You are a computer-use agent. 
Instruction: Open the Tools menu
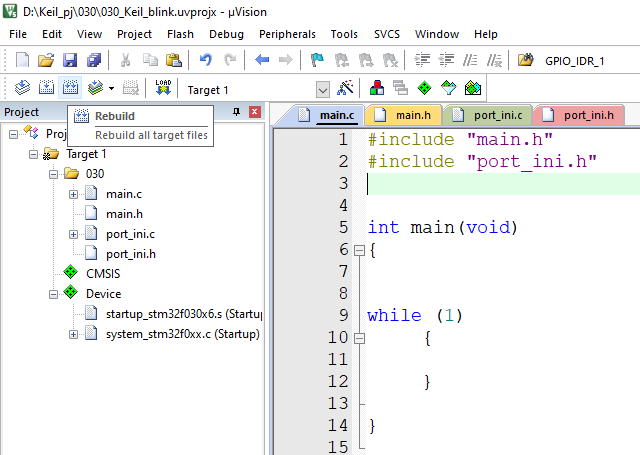344,34
